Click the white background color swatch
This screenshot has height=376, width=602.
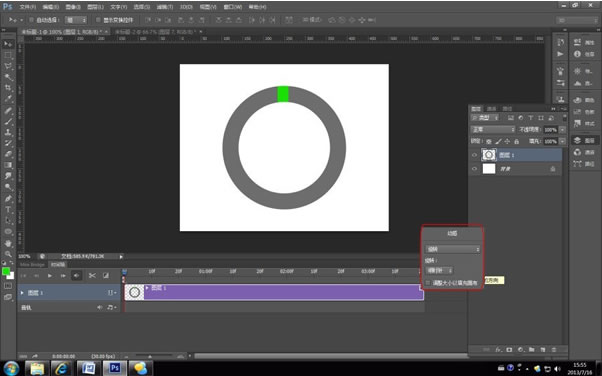tap(11, 276)
